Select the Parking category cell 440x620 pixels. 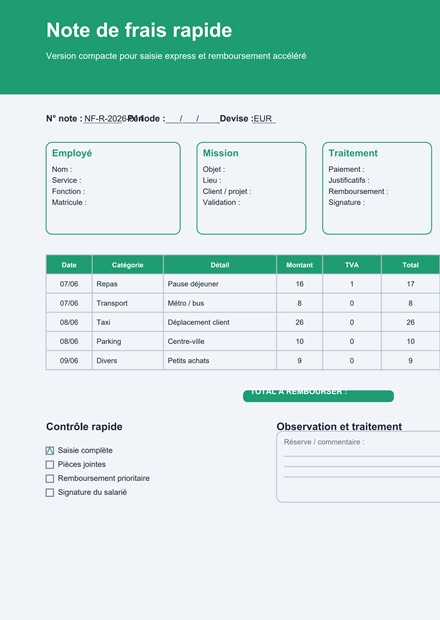(128, 341)
